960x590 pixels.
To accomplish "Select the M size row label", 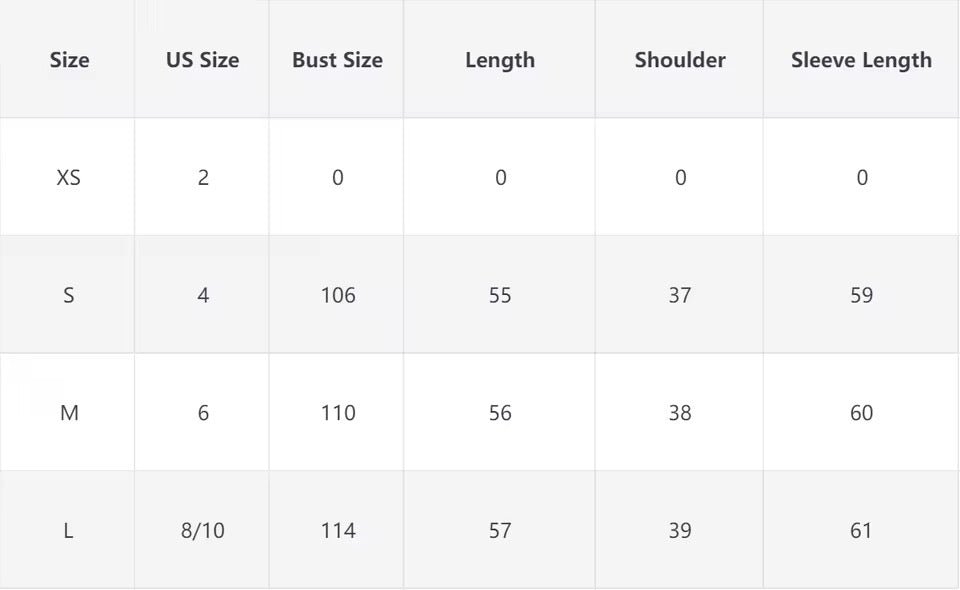I will point(69,413).
